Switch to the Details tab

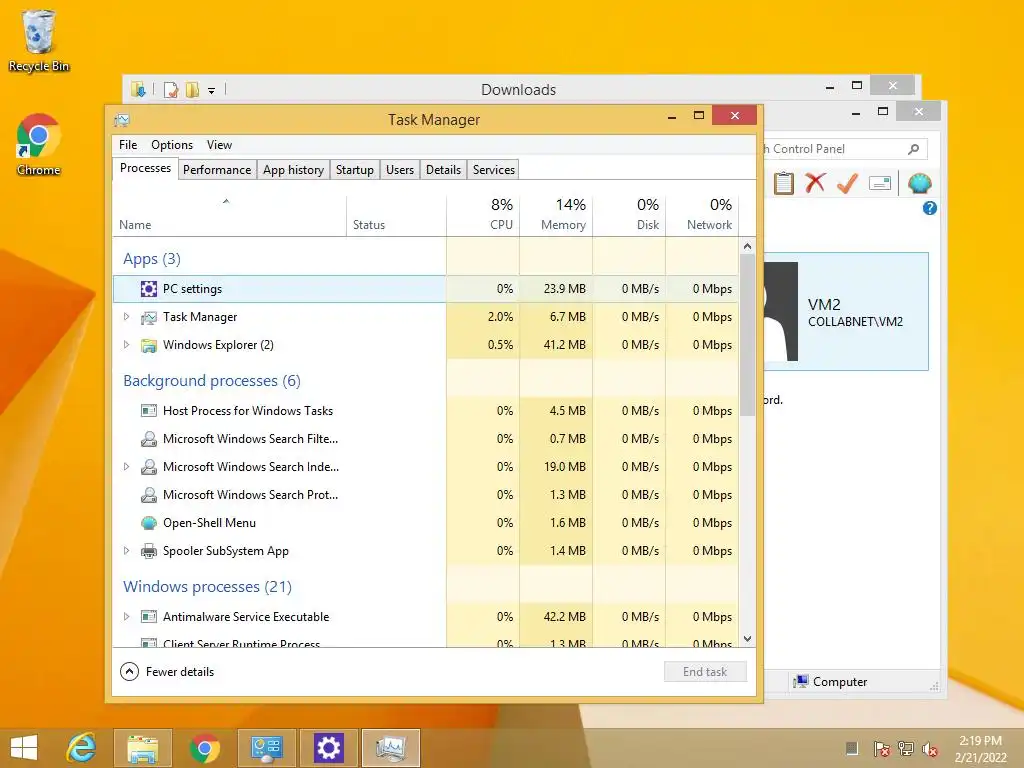[443, 170]
